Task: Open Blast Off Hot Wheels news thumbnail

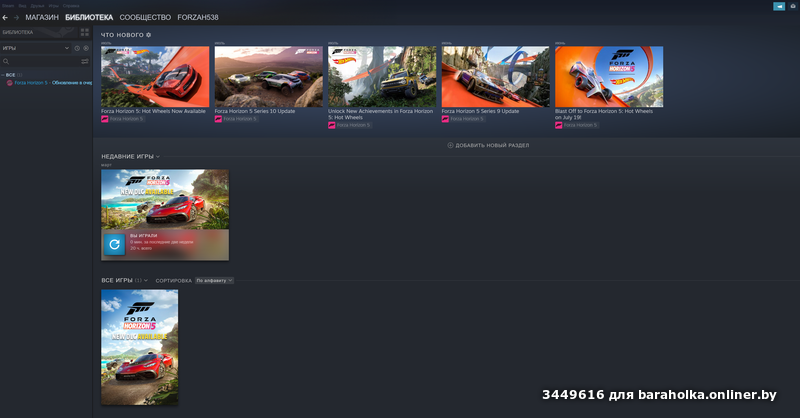Action: 609,77
